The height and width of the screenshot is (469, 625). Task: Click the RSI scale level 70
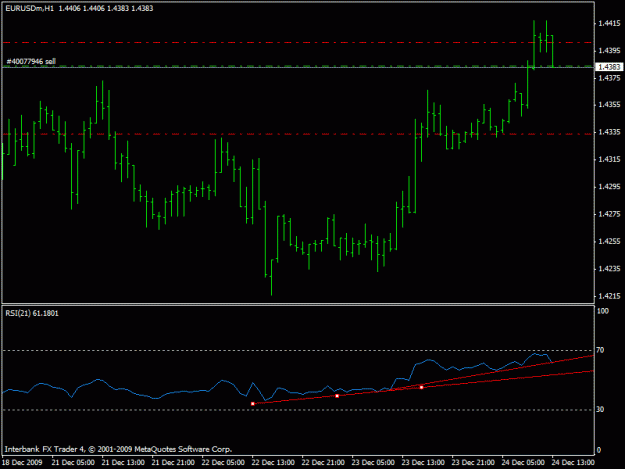pyautogui.click(x=600, y=350)
